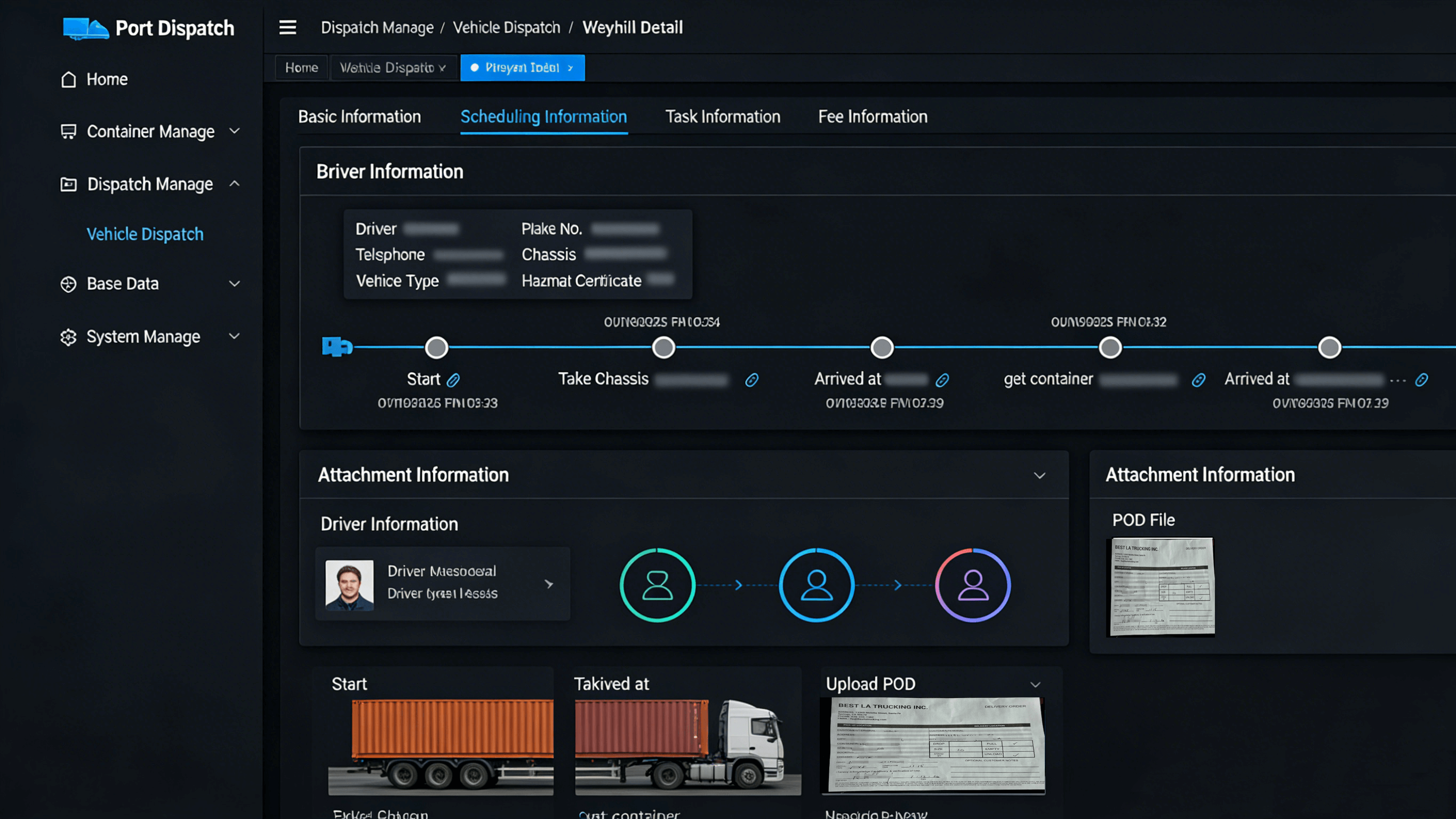The height and width of the screenshot is (819, 1456).
Task: Close the Vehicle Dispatch page tab
Action: coord(443,68)
